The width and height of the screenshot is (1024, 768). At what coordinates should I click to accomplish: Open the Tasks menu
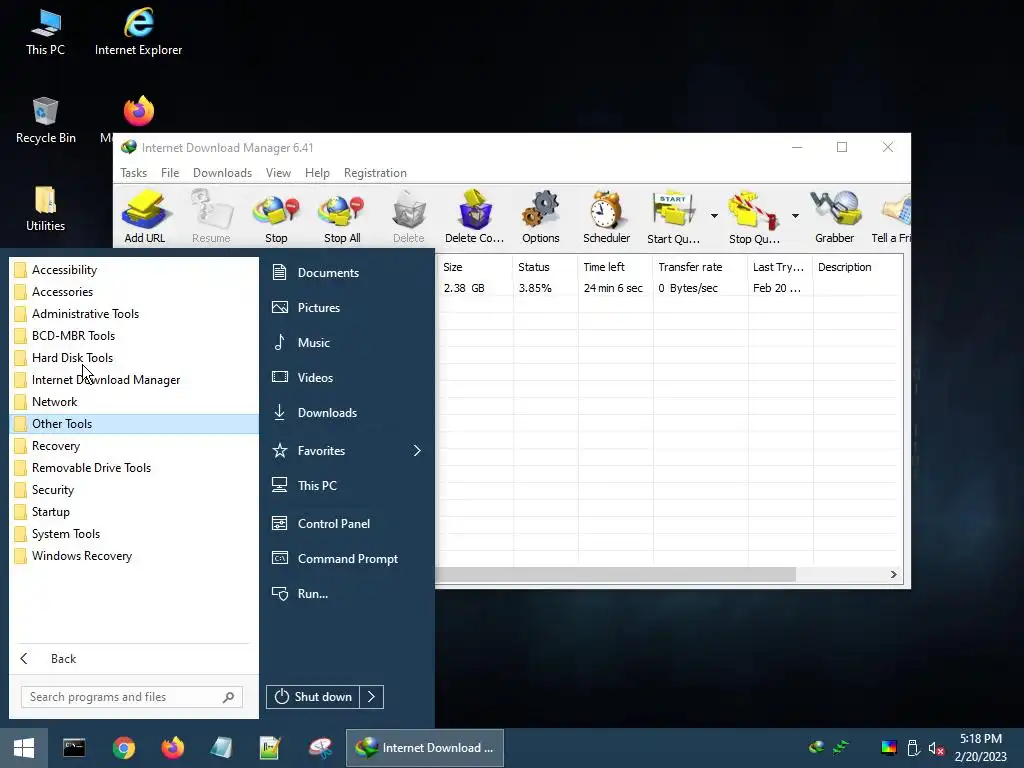click(133, 173)
